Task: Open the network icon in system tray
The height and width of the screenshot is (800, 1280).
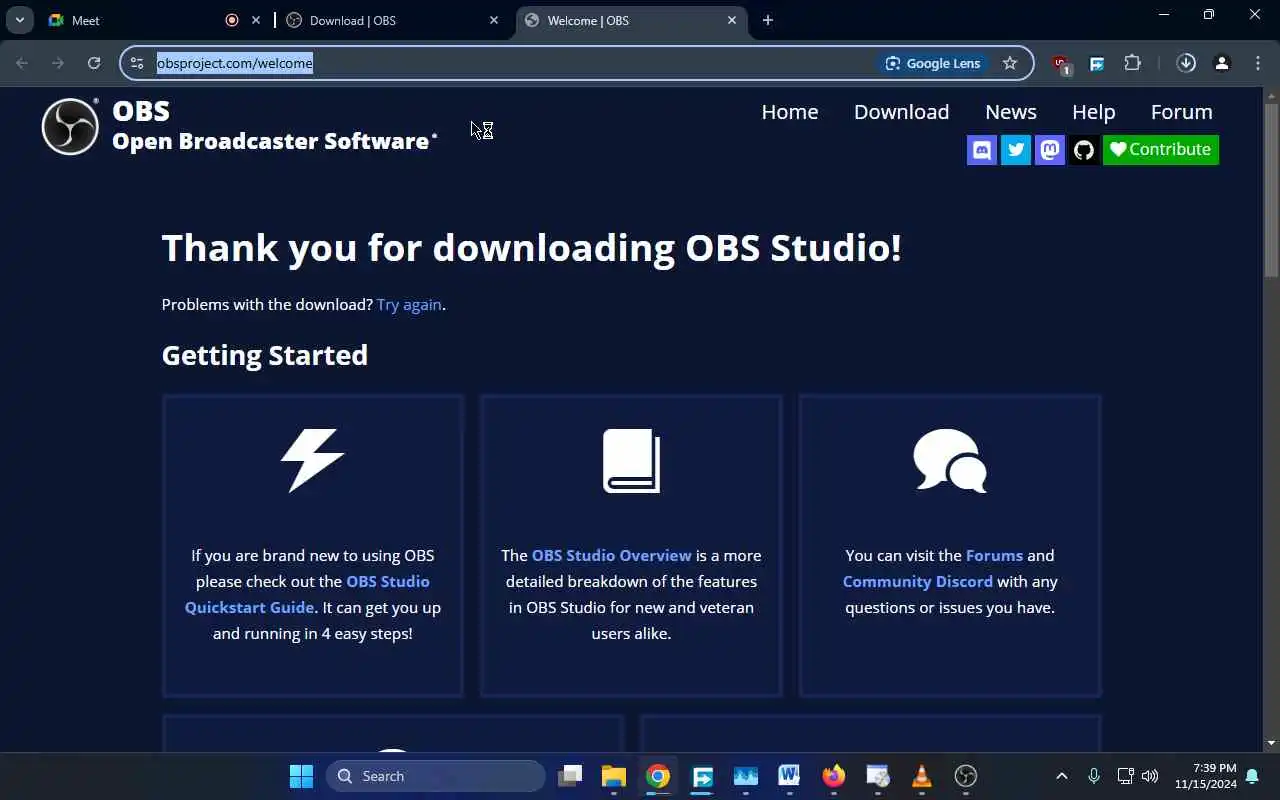Action: click(1124, 776)
